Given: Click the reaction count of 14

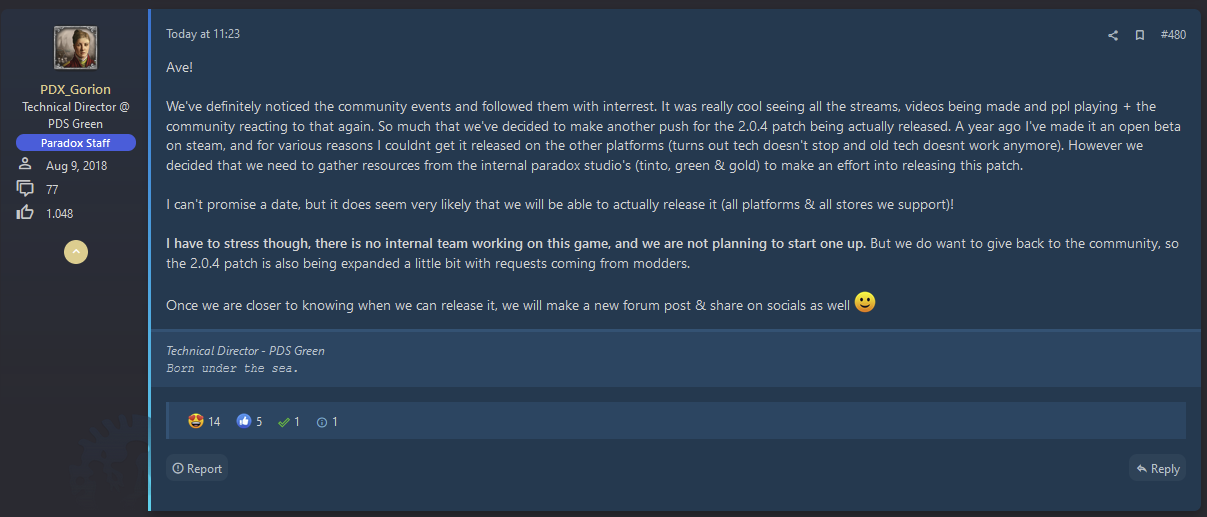Looking at the screenshot, I should tap(214, 421).
